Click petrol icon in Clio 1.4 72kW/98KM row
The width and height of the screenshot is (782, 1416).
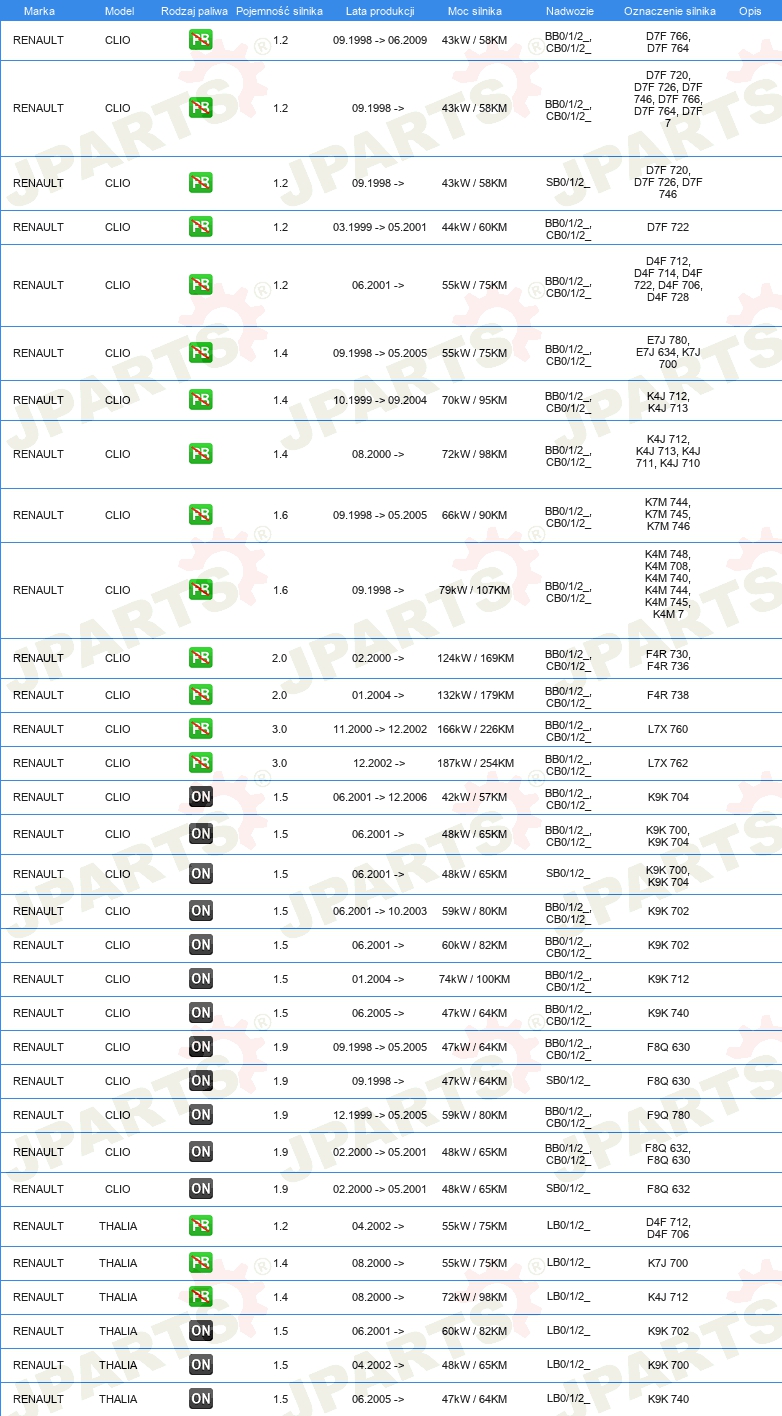[200, 454]
